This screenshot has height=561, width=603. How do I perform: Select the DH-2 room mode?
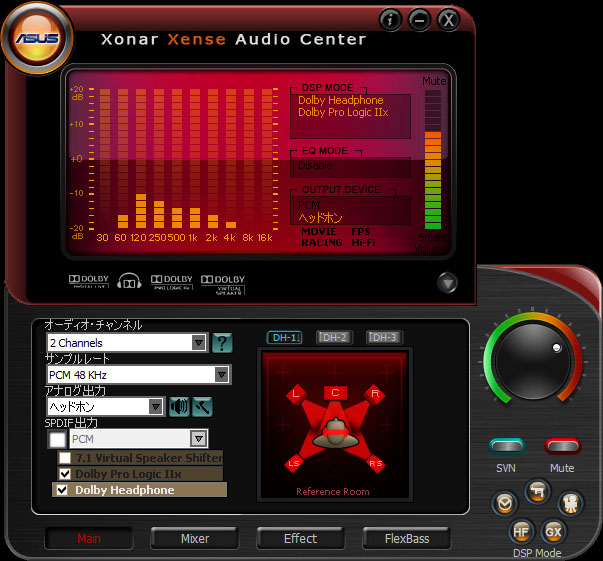[334, 338]
